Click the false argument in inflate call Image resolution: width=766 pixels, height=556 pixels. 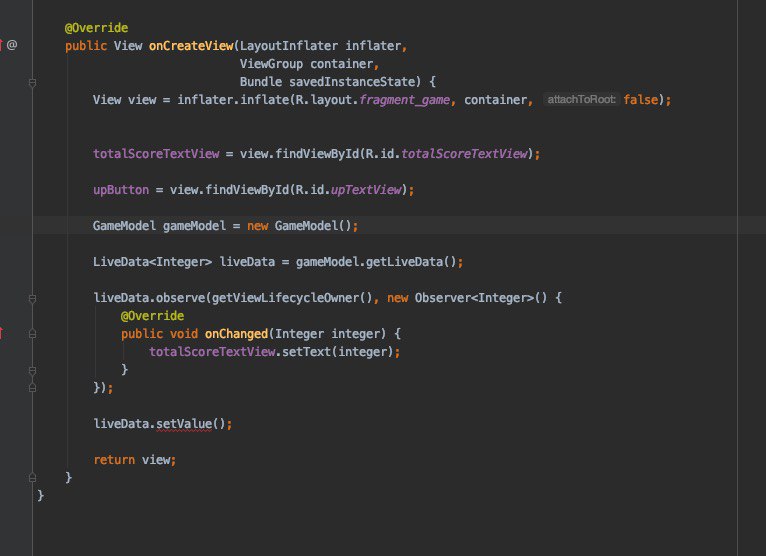pos(640,100)
